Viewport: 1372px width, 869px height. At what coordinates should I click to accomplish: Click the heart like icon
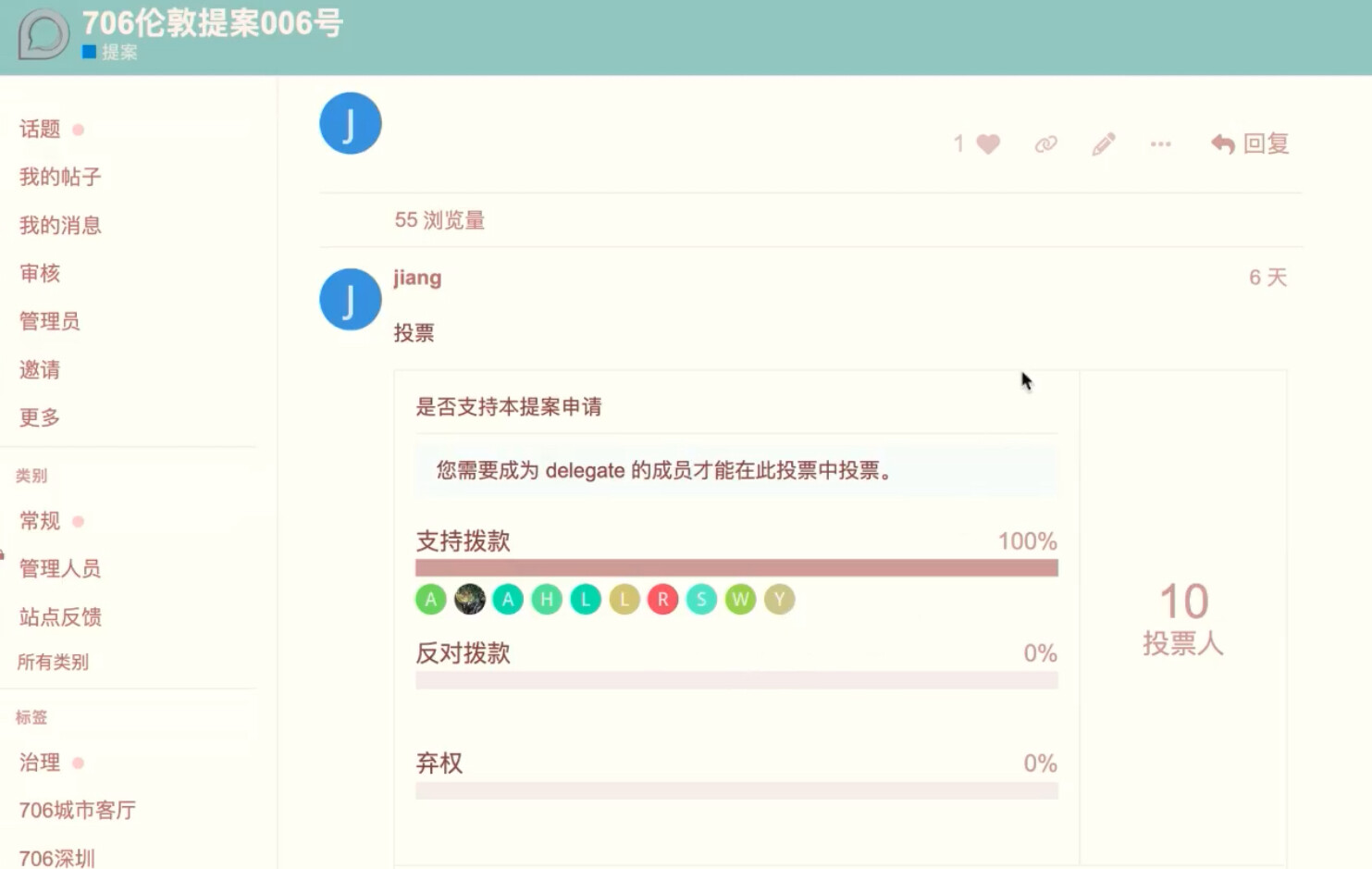tap(988, 144)
